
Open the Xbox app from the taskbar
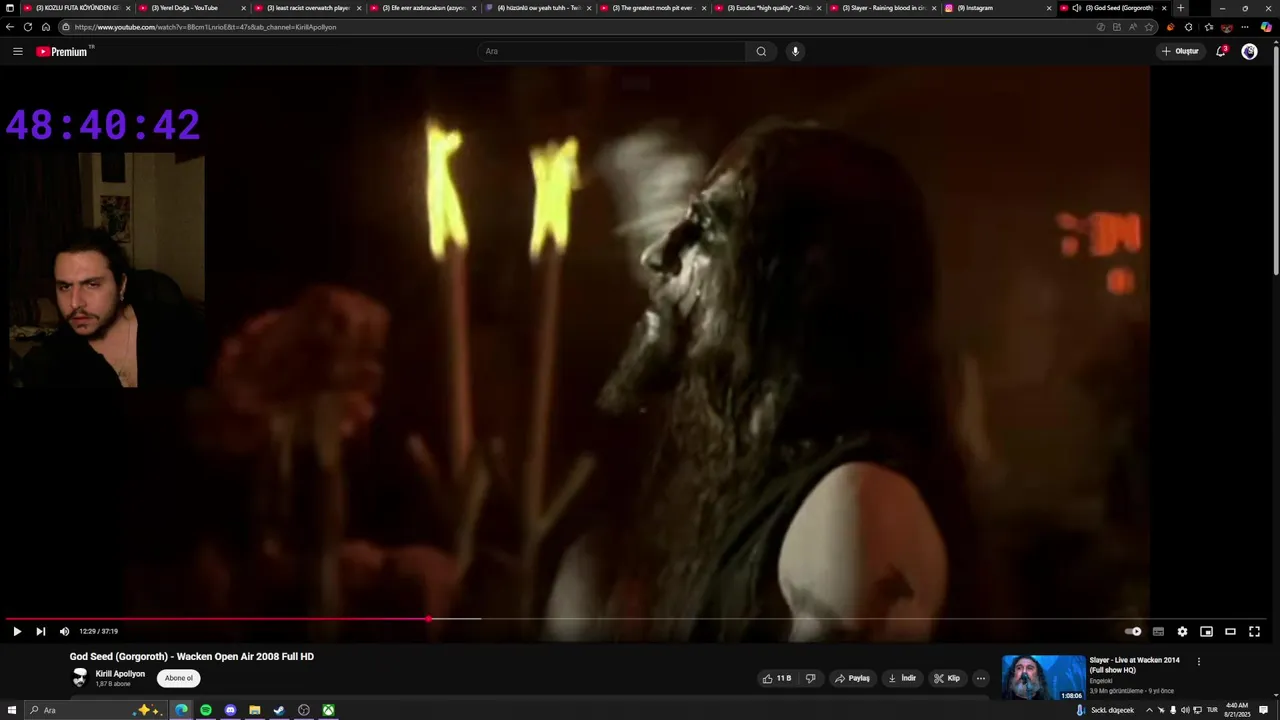point(328,710)
